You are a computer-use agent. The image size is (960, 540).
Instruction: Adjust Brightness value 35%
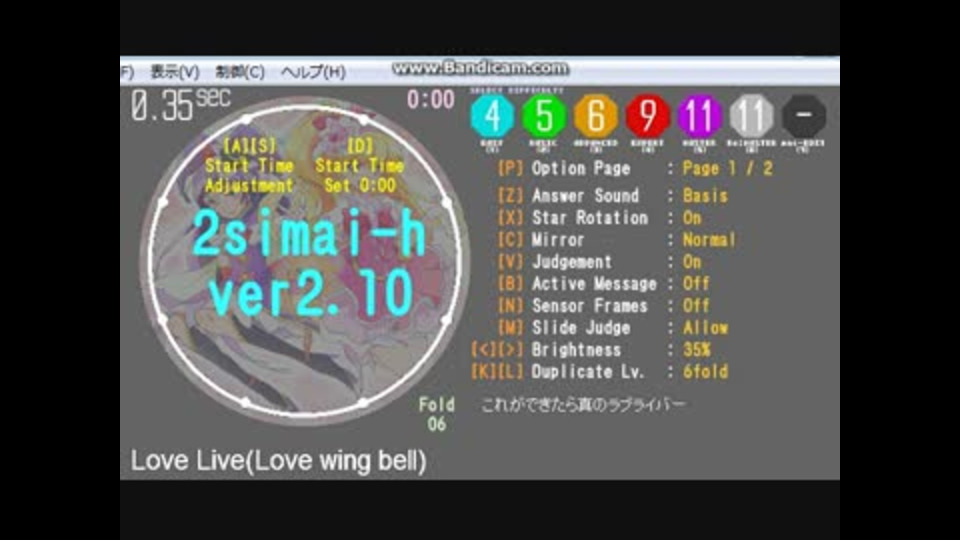tap(697, 350)
